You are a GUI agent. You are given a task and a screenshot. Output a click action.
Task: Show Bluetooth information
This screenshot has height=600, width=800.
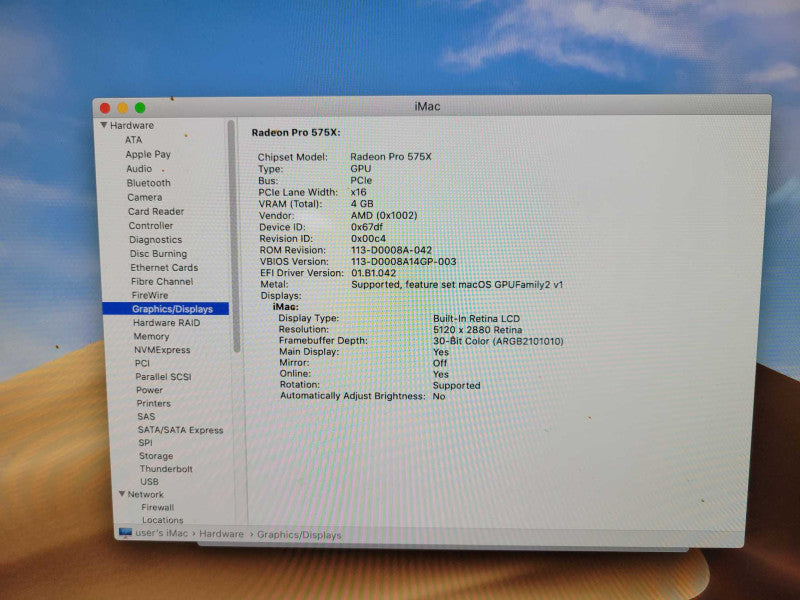tap(148, 183)
